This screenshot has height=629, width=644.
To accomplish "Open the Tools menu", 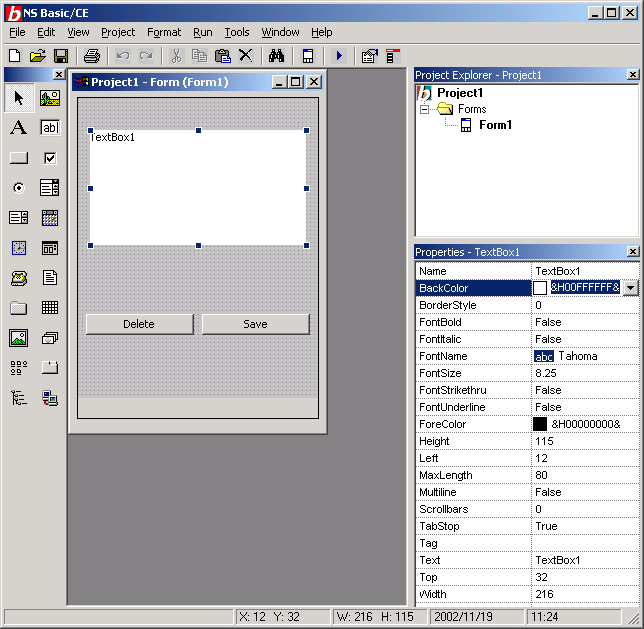I will [237, 32].
